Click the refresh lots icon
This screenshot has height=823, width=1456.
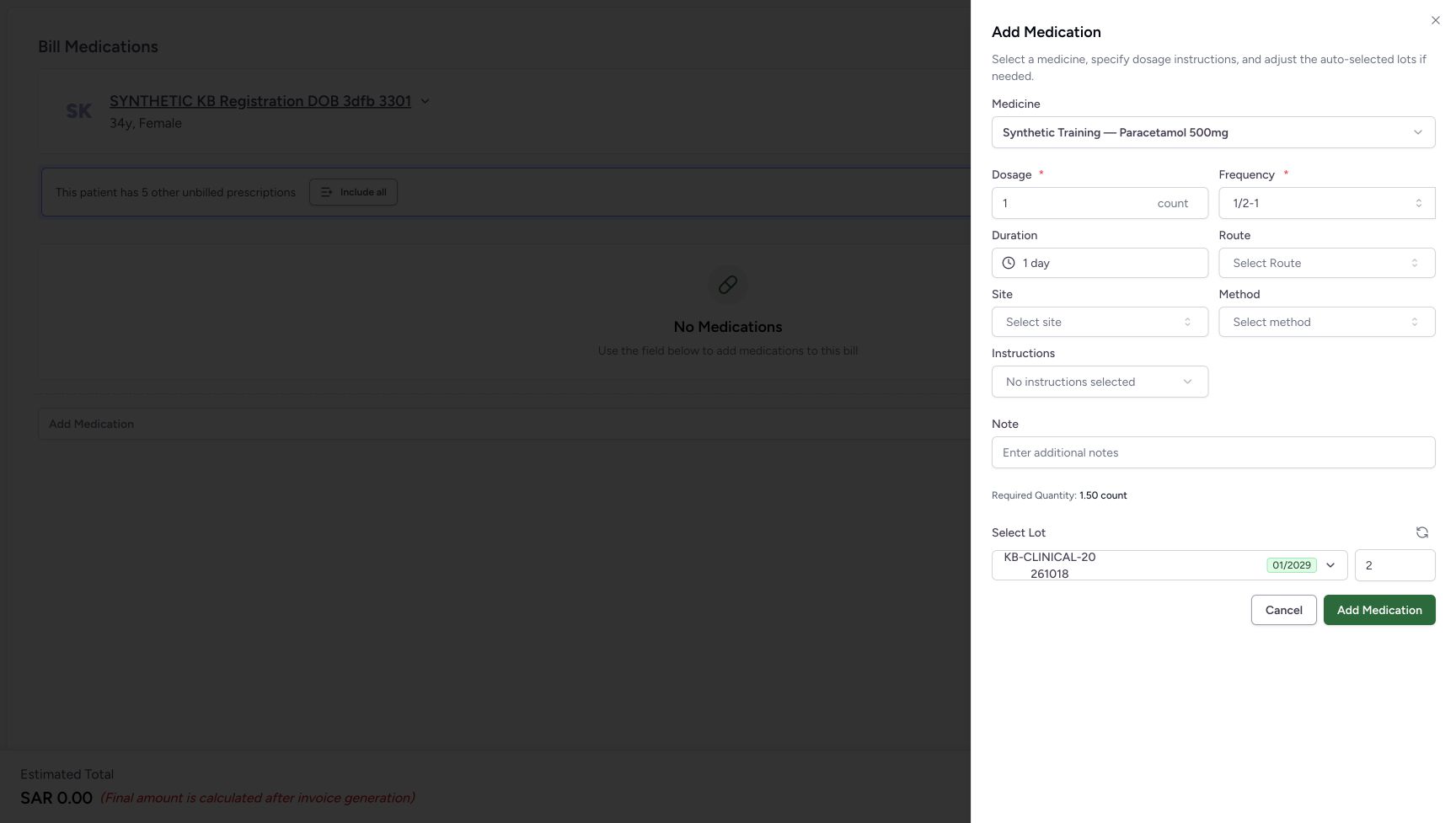click(x=1421, y=532)
